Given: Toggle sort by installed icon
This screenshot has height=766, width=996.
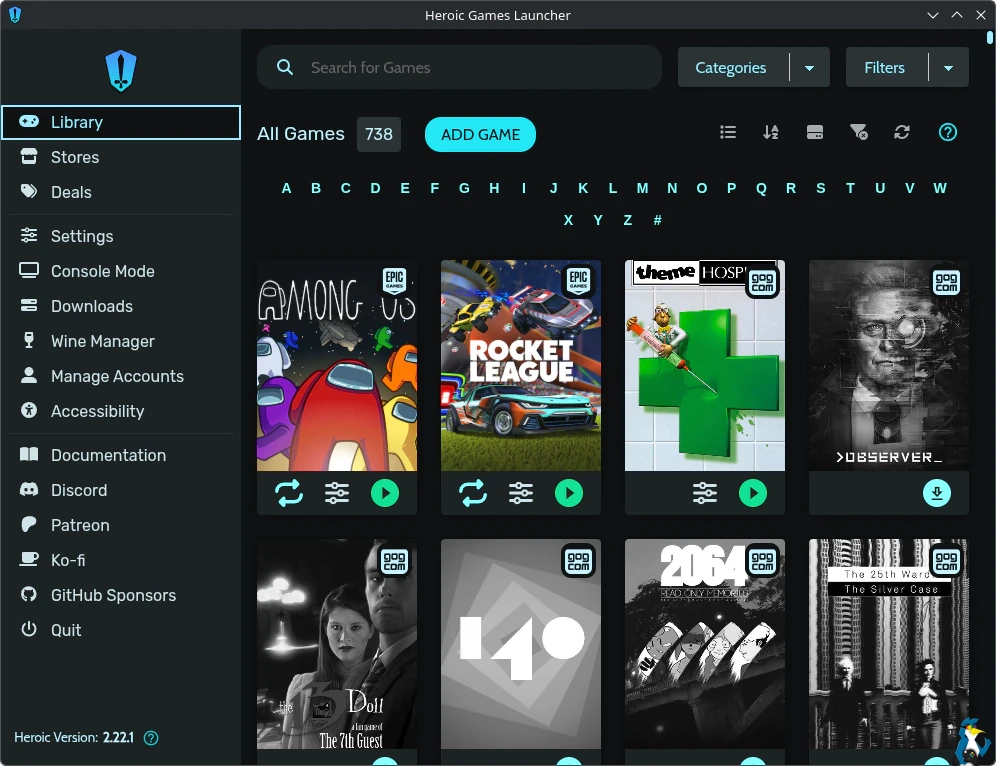Looking at the screenshot, I should pyautogui.click(x=814, y=132).
